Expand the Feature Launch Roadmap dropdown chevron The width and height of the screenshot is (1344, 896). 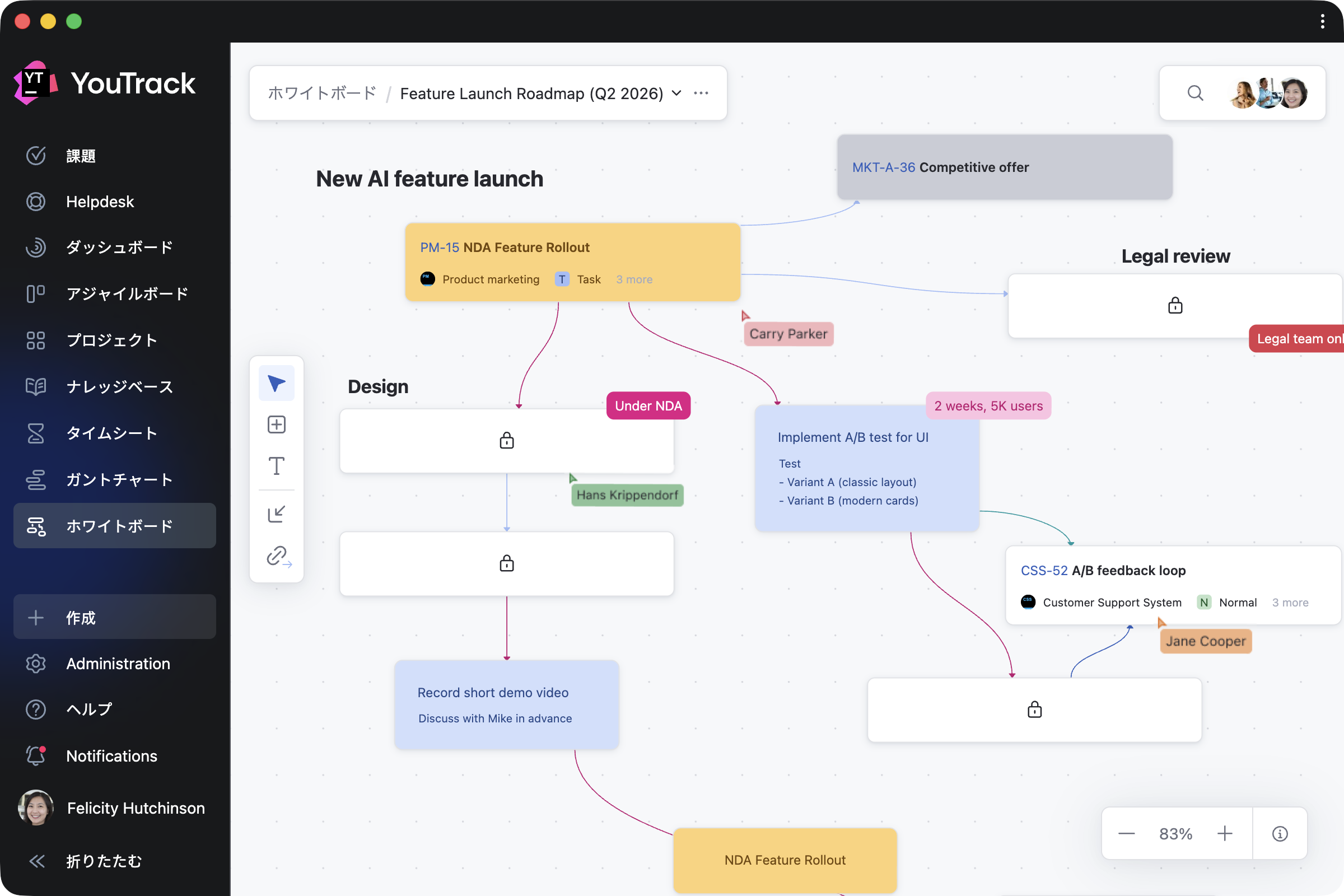point(676,93)
